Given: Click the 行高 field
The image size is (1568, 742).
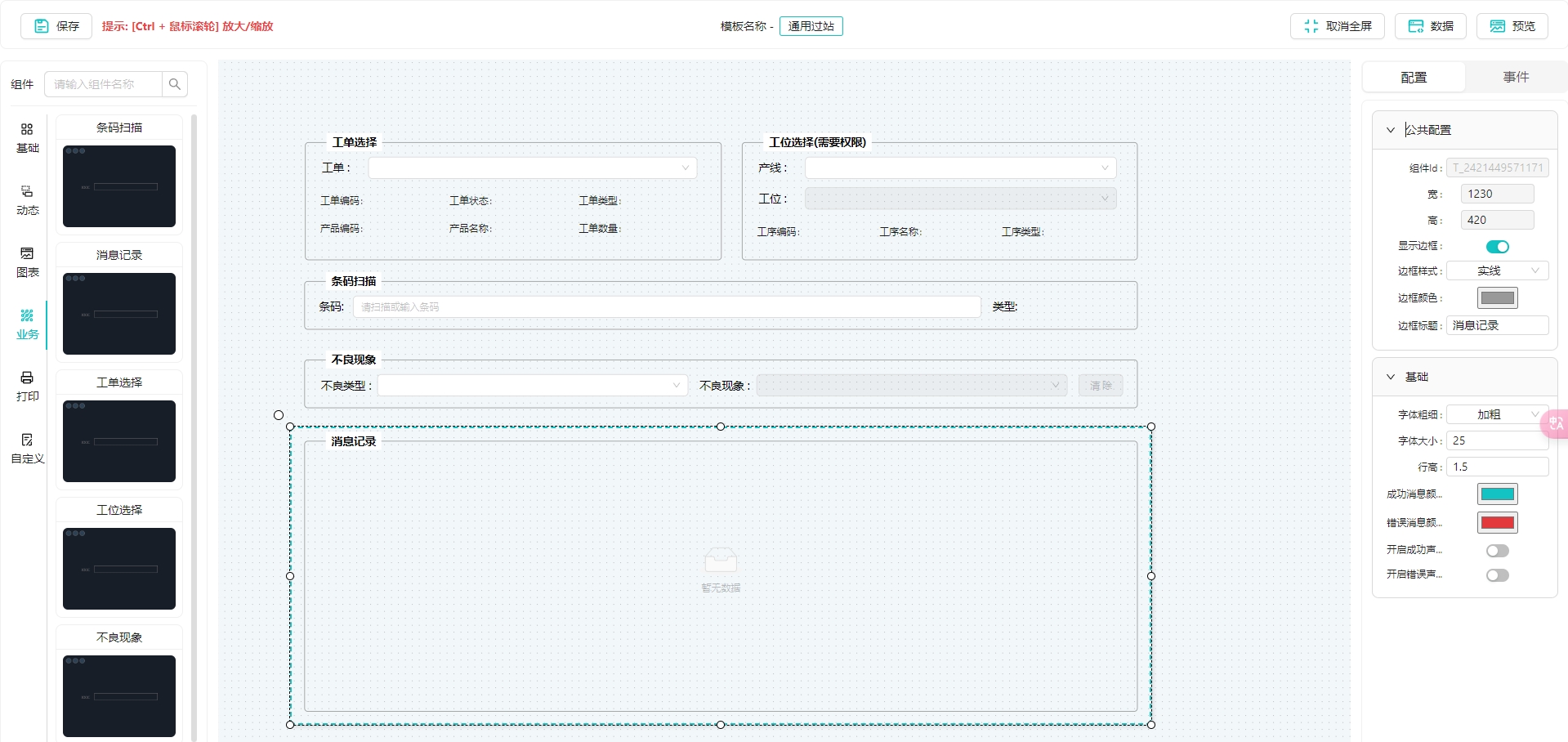Looking at the screenshot, I should (x=1498, y=467).
